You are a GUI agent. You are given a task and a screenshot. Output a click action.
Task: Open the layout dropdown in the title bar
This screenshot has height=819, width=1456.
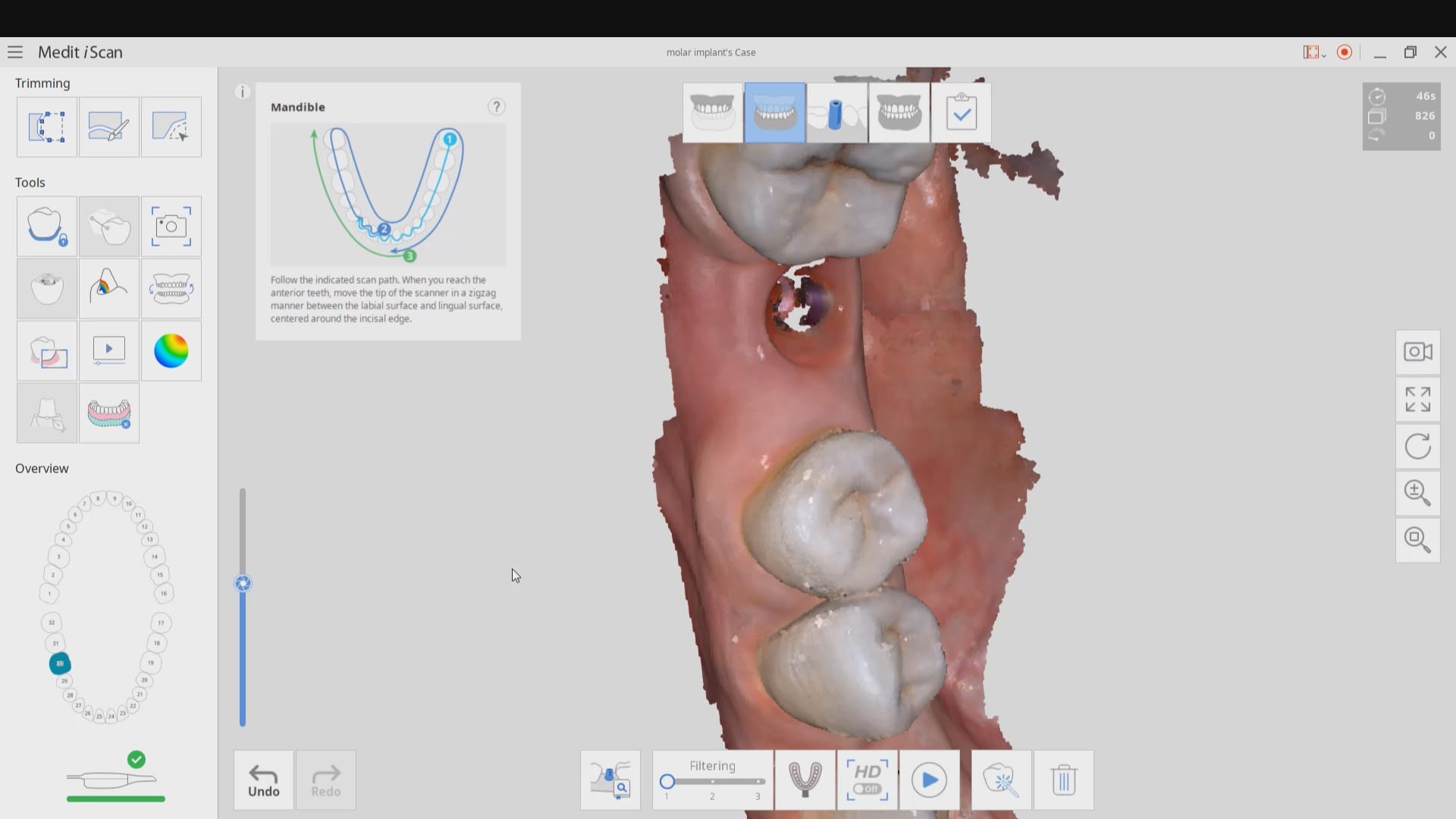(1314, 52)
